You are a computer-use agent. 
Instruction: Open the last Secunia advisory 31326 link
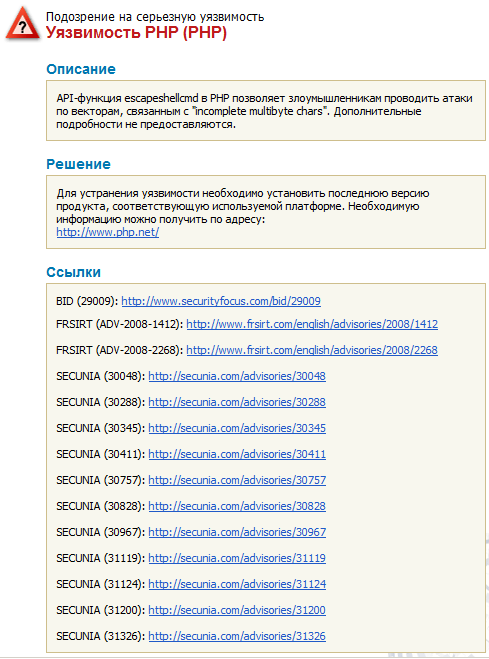click(237, 637)
